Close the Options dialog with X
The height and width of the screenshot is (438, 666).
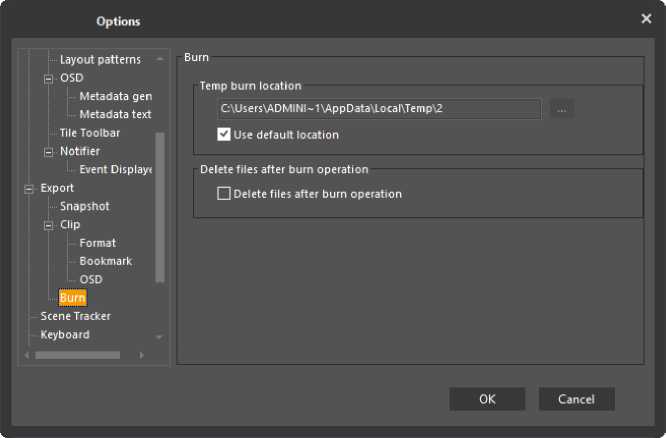(646, 19)
